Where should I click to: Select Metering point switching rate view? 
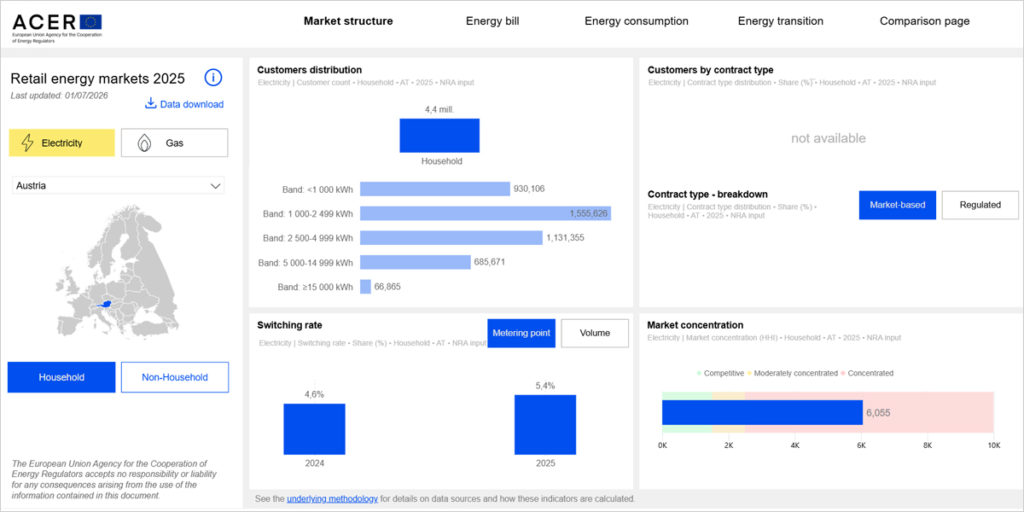pos(521,333)
